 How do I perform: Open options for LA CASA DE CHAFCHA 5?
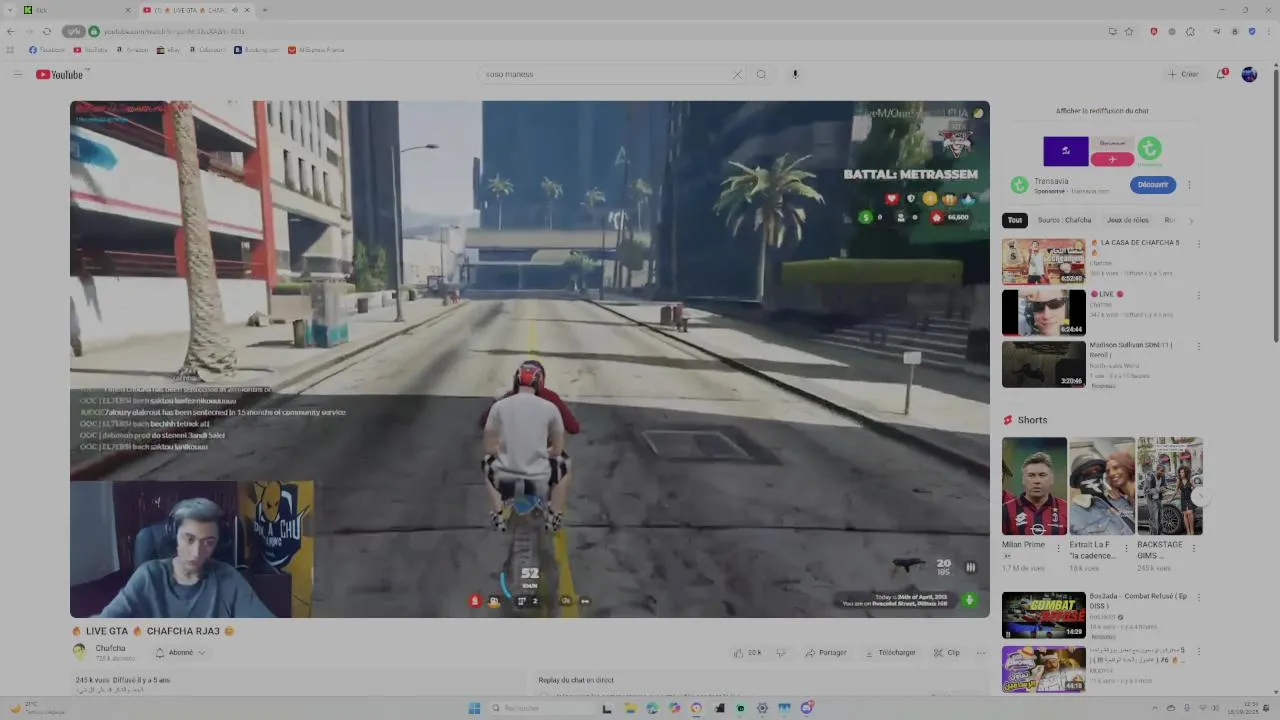(x=1199, y=243)
